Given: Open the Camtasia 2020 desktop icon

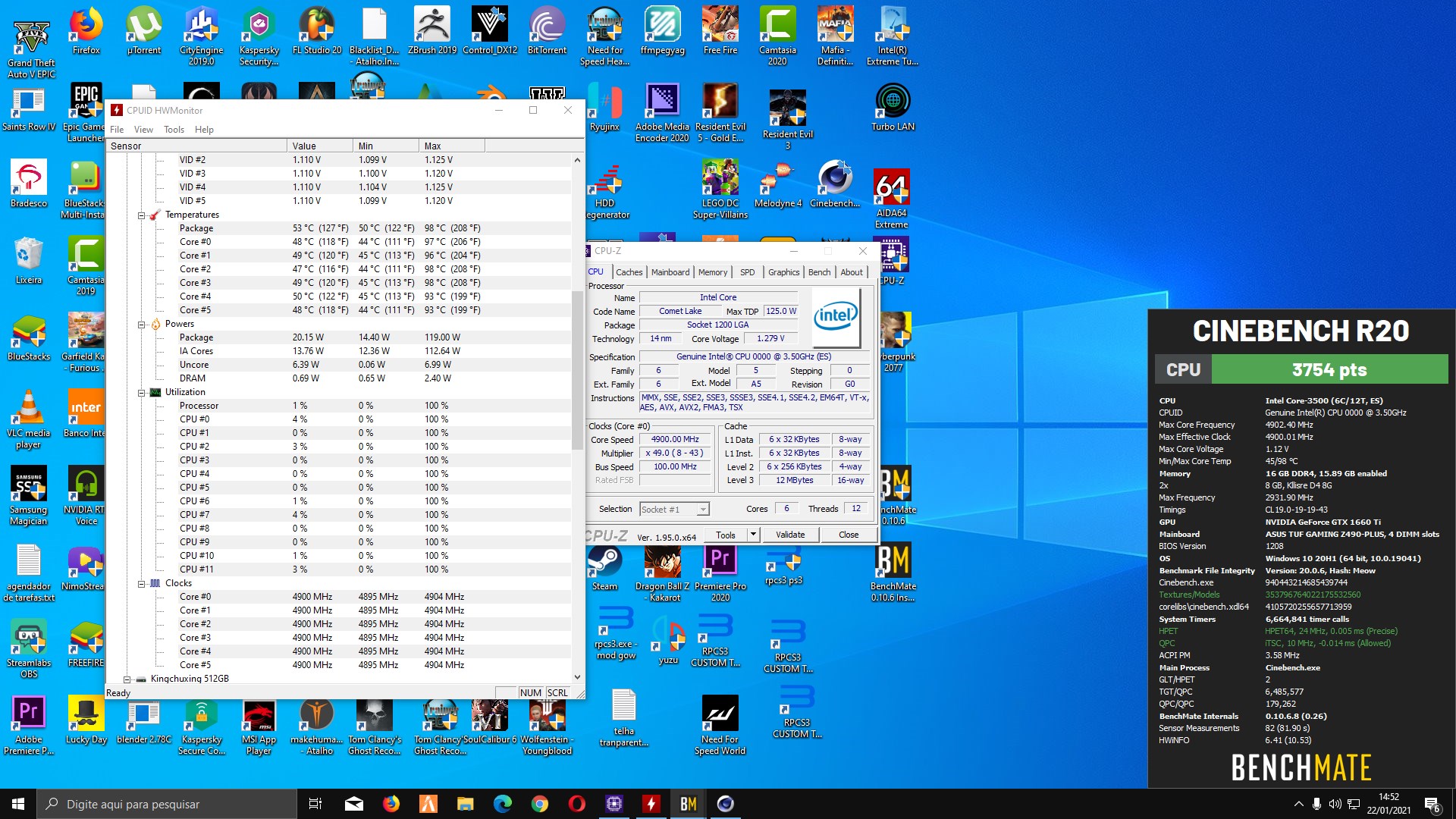Looking at the screenshot, I should pyautogui.click(x=778, y=36).
